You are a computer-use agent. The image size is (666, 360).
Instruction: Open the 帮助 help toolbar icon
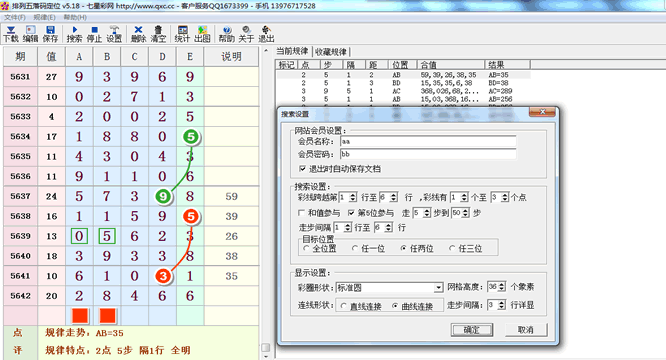pyautogui.click(x=226, y=34)
